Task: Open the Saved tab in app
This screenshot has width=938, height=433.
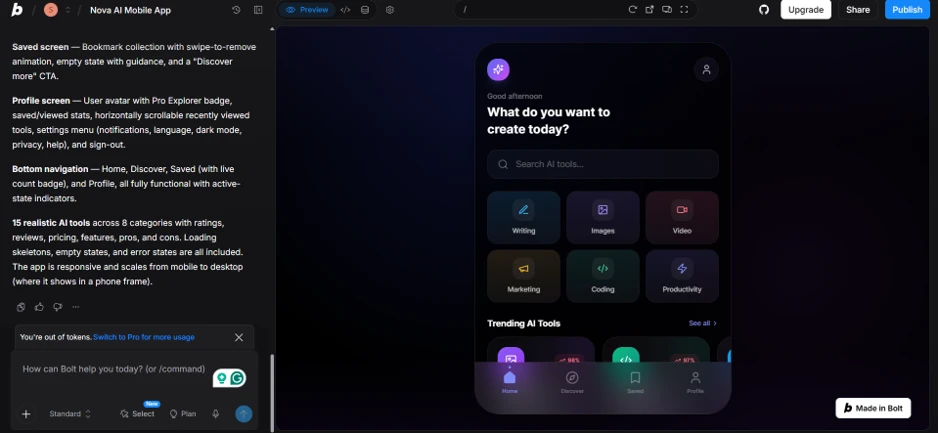Action: [x=635, y=382]
